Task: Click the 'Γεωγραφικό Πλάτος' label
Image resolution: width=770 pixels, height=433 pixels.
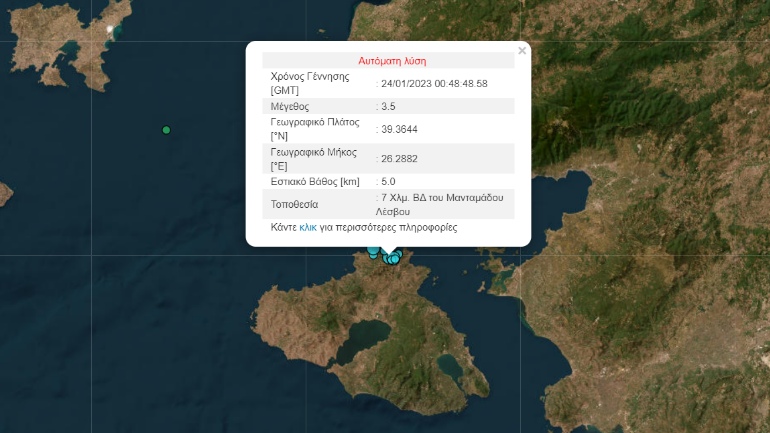Action: [315, 123]
